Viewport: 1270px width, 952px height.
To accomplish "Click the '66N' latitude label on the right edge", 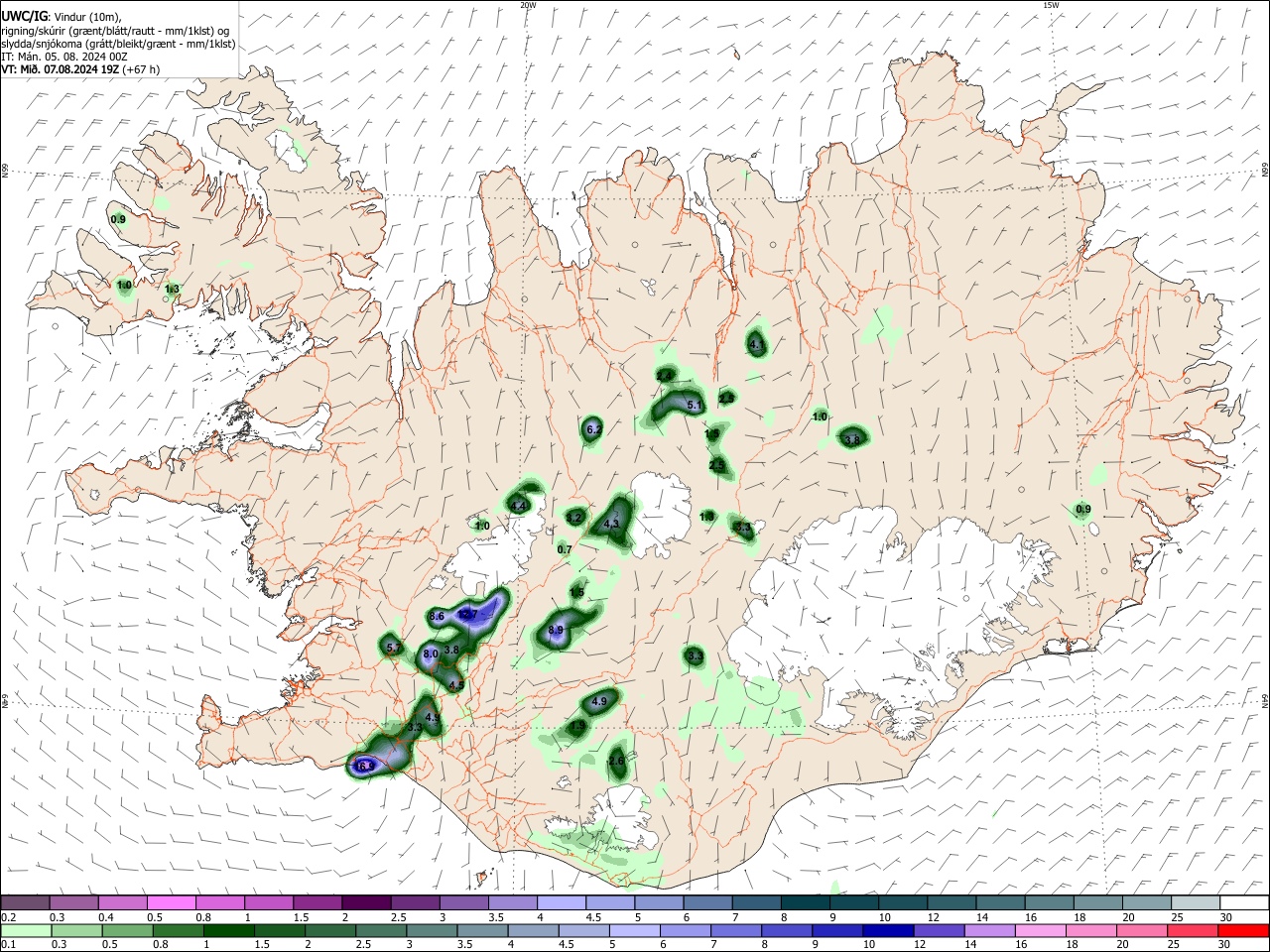I will click(1265, 172).
